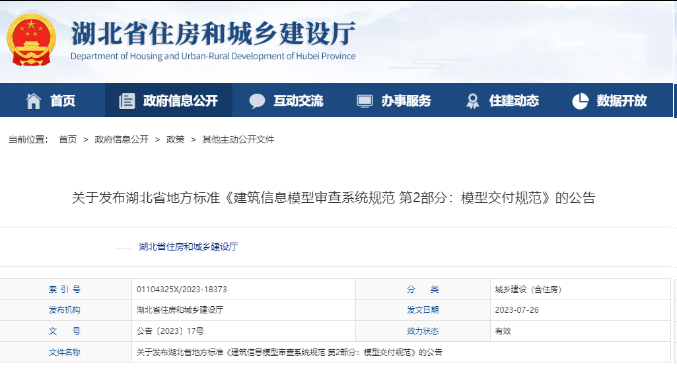Image resolution: width=677 pixels, height=382 pixels.
Task: Click the 索引号 label cell
Action: coord(65,289)
